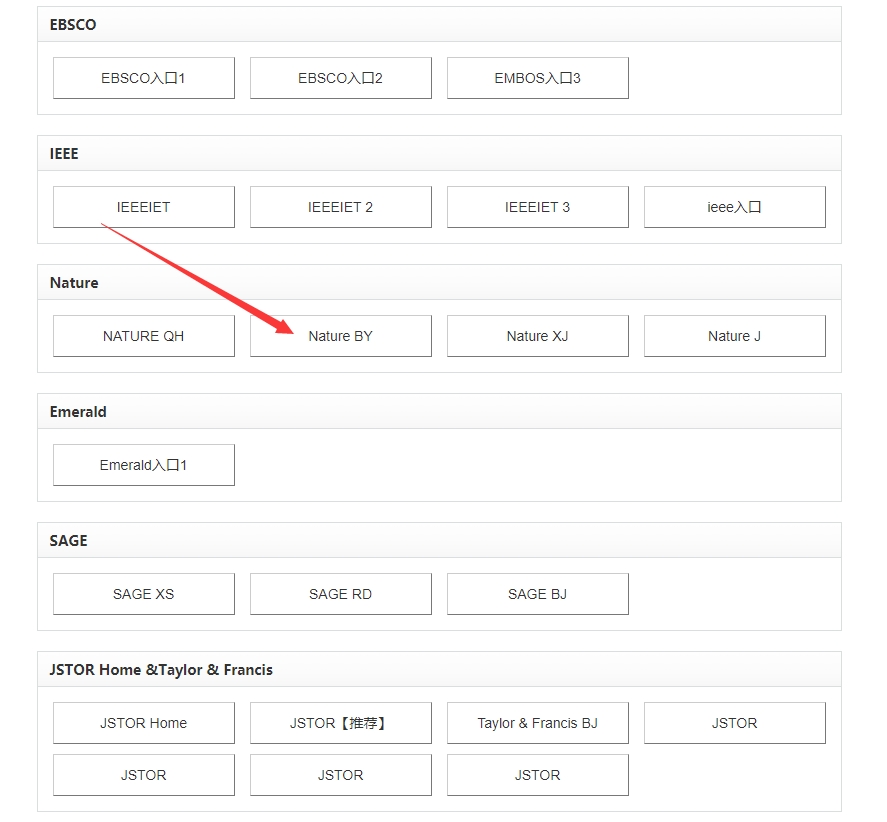This screenshot has height=822, width=887.
Task: Select the NATURE QH button
Action: click(x=144, y=336)
